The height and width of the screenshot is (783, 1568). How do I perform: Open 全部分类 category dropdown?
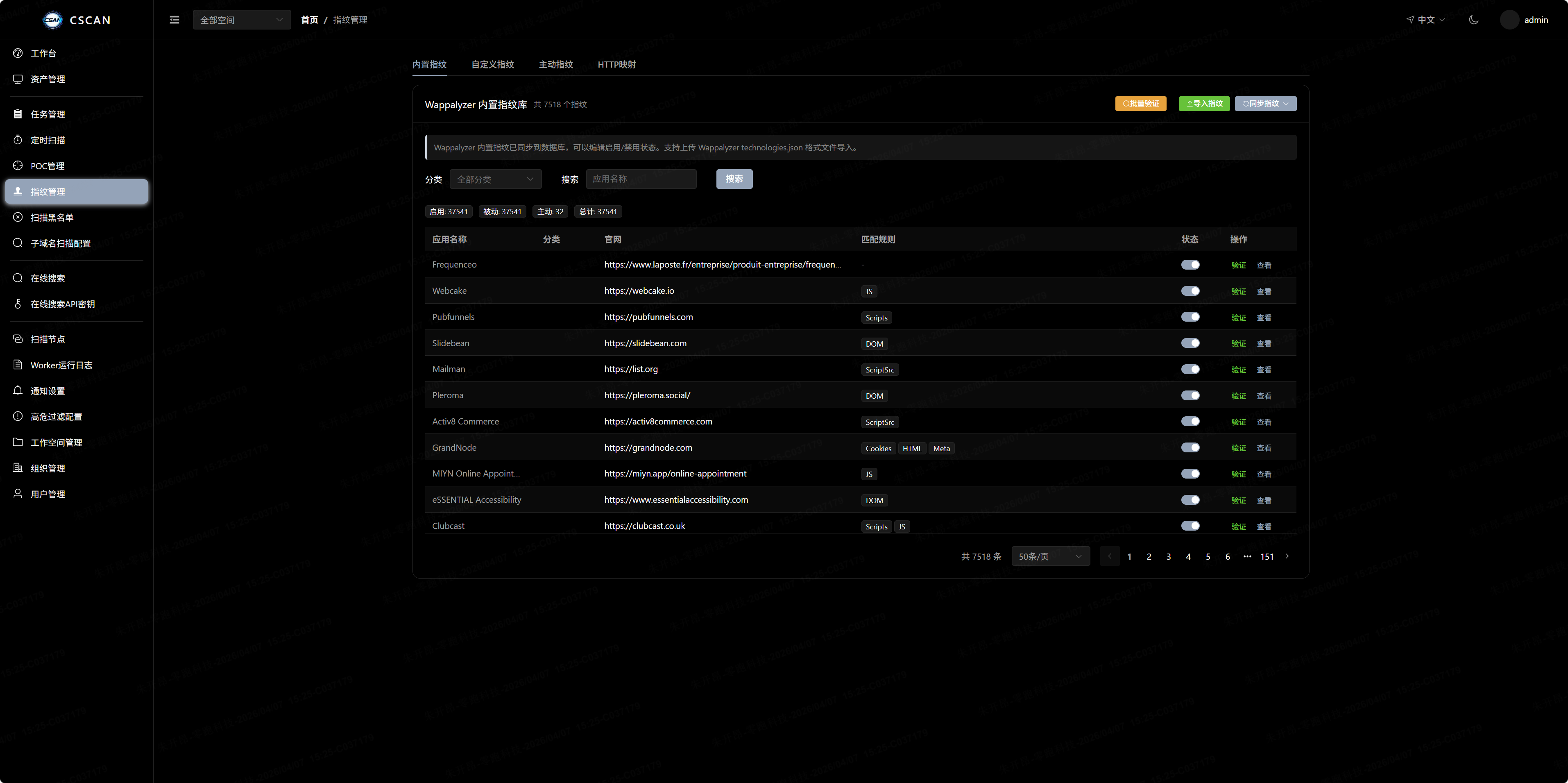[x=496, y=179]
